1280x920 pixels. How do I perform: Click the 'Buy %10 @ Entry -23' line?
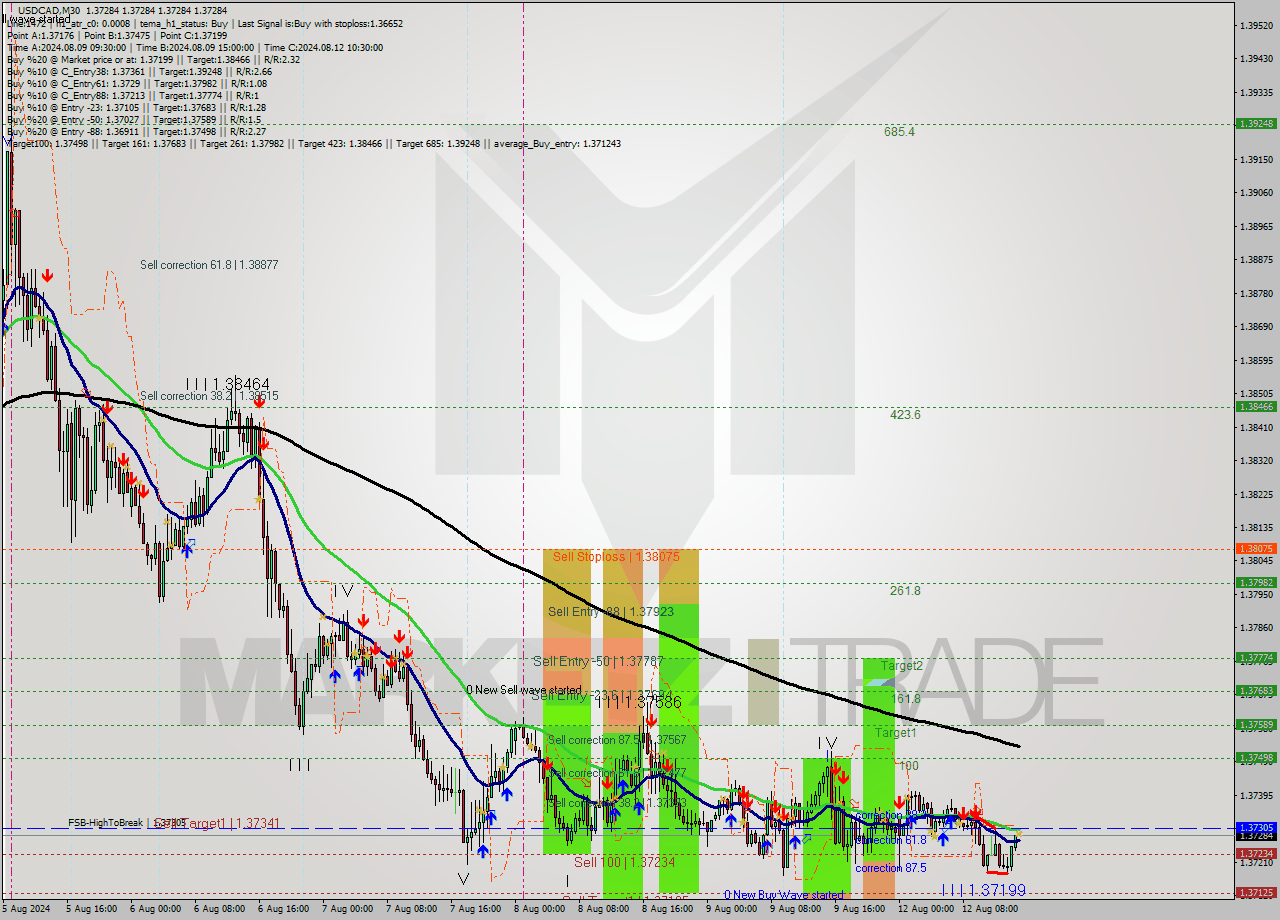(x=136, y=107)
